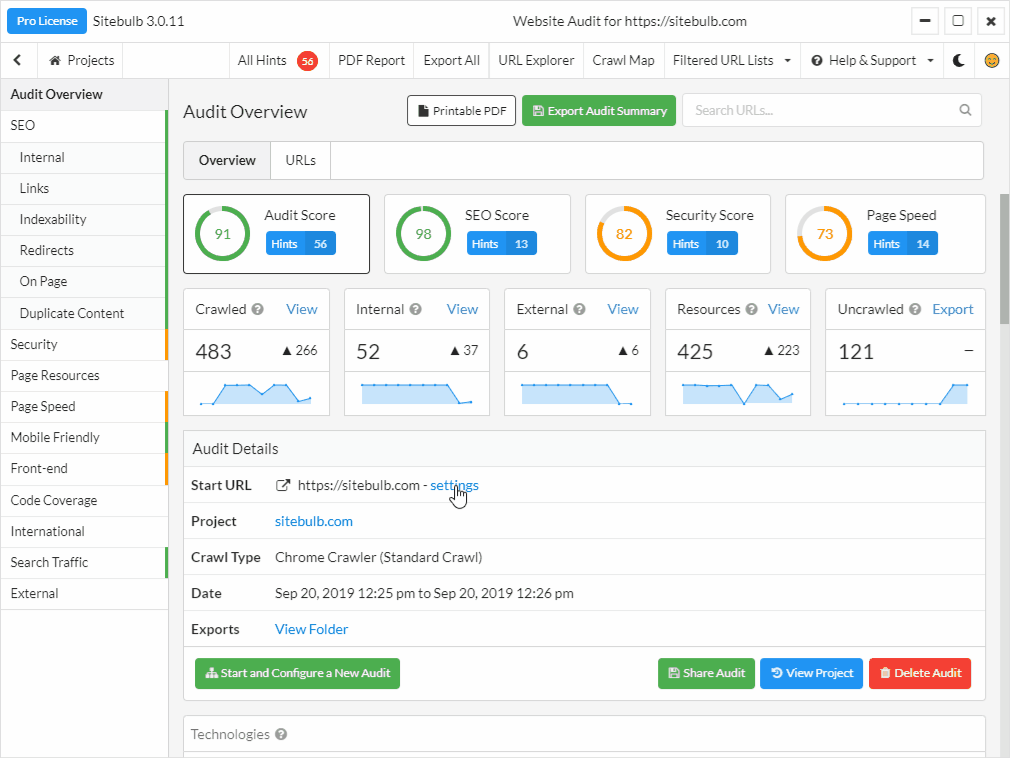Click the Resources help question icon
The height and width of the screenshot is (758, 1010).
click(751, 309)
